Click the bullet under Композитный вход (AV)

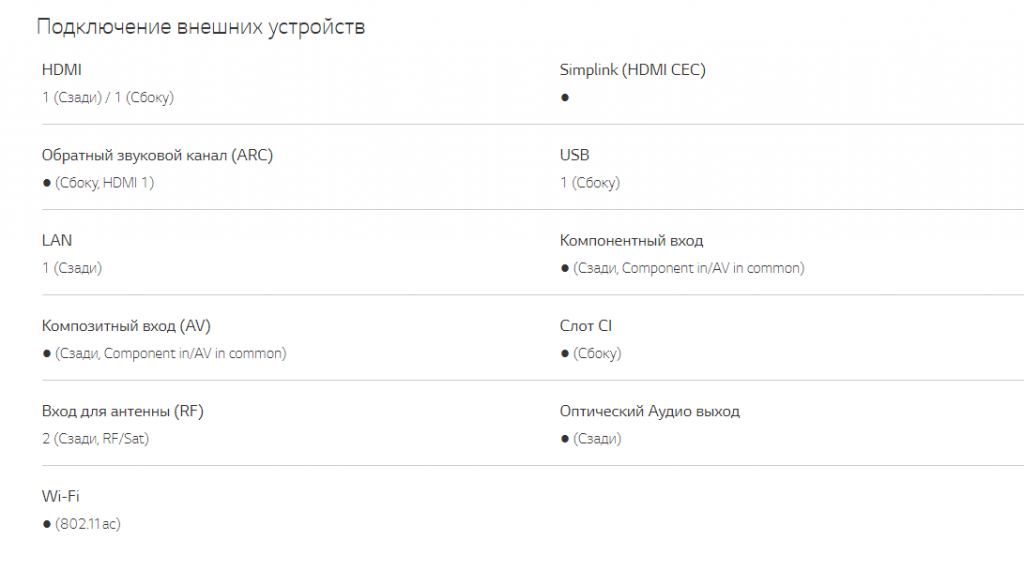(46, 354)
